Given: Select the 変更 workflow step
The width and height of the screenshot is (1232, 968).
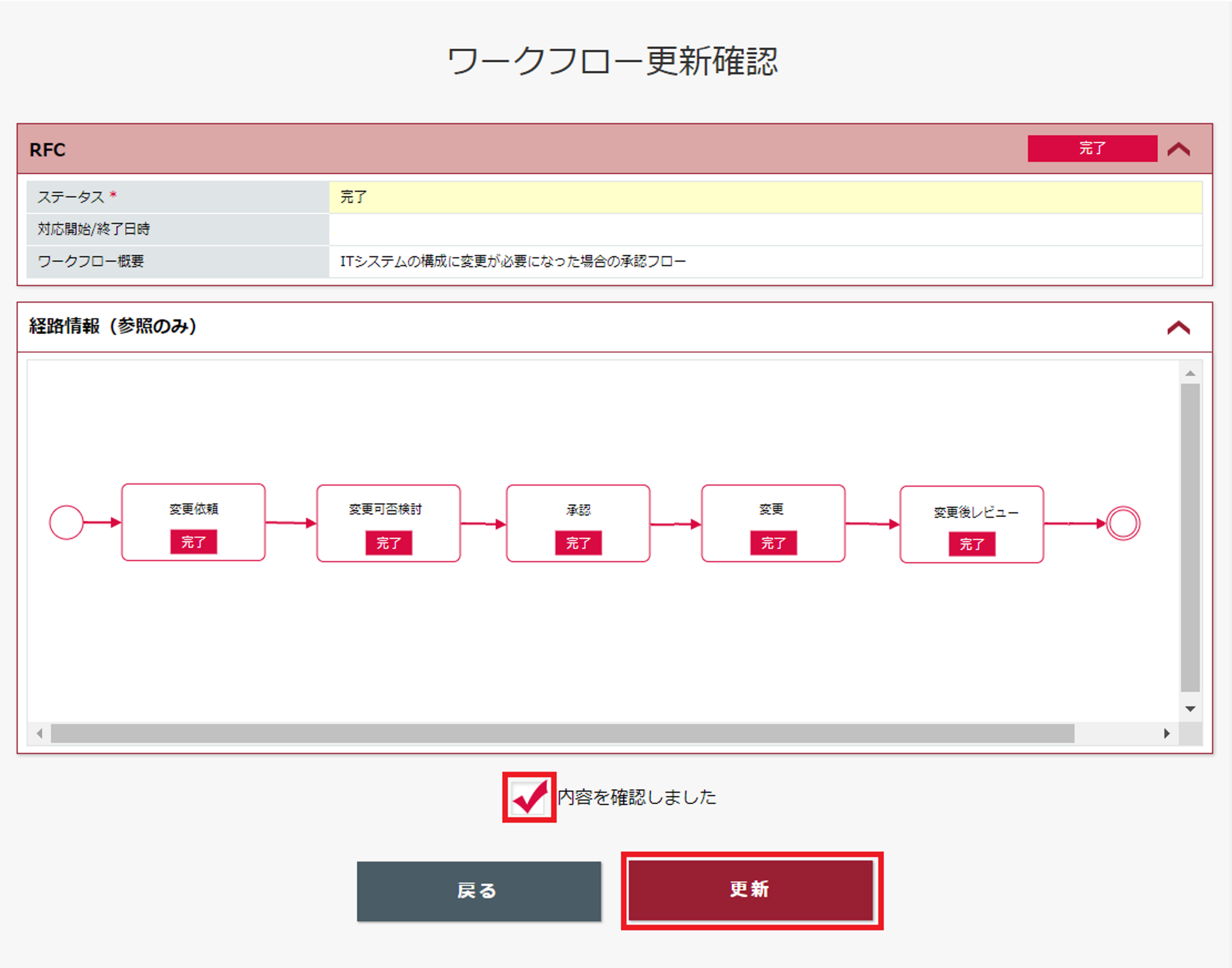Looking at the screenshot, I should point(773,523).
